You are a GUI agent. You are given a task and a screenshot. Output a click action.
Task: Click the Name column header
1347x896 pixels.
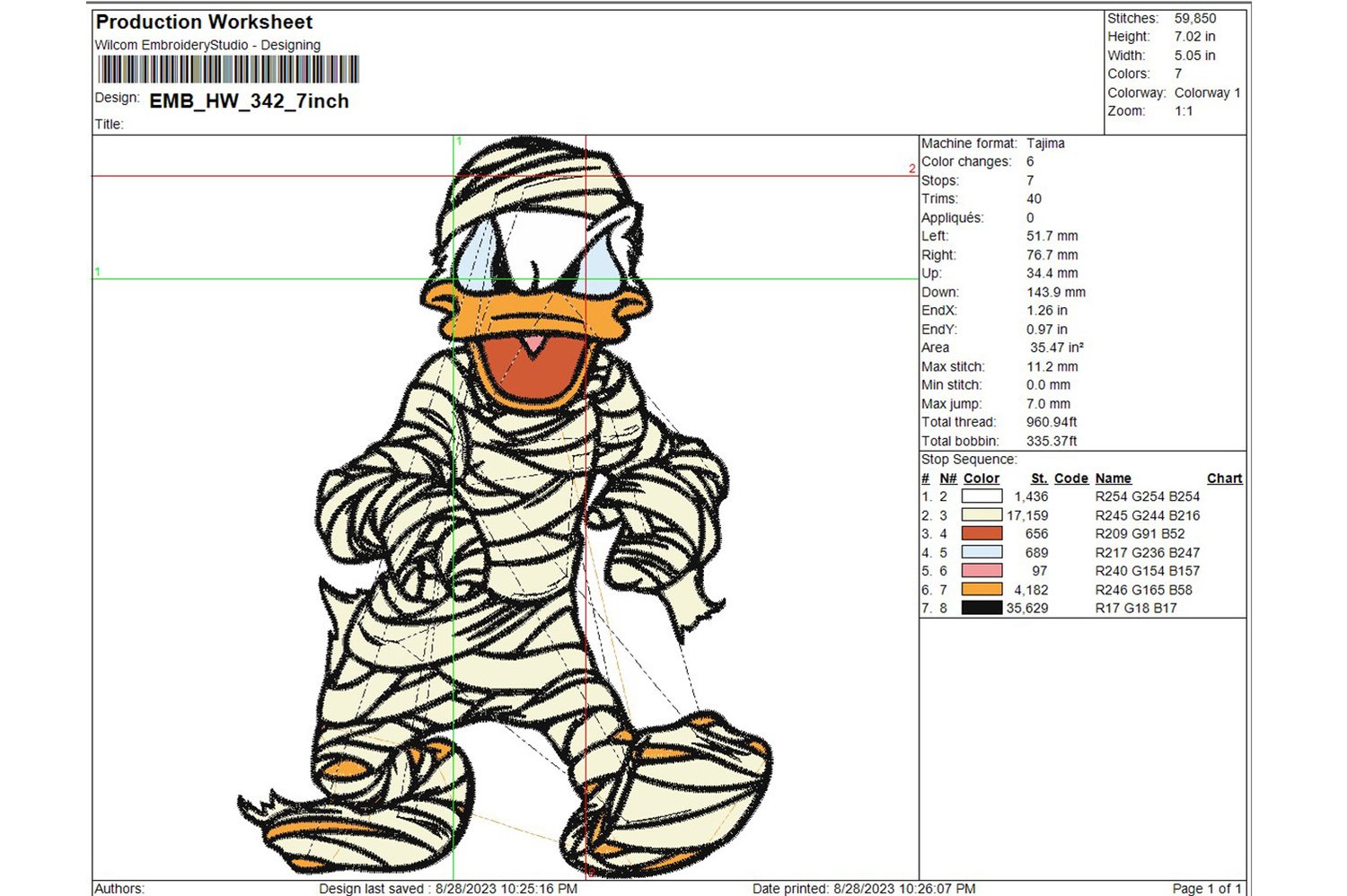pos(1114,479)
